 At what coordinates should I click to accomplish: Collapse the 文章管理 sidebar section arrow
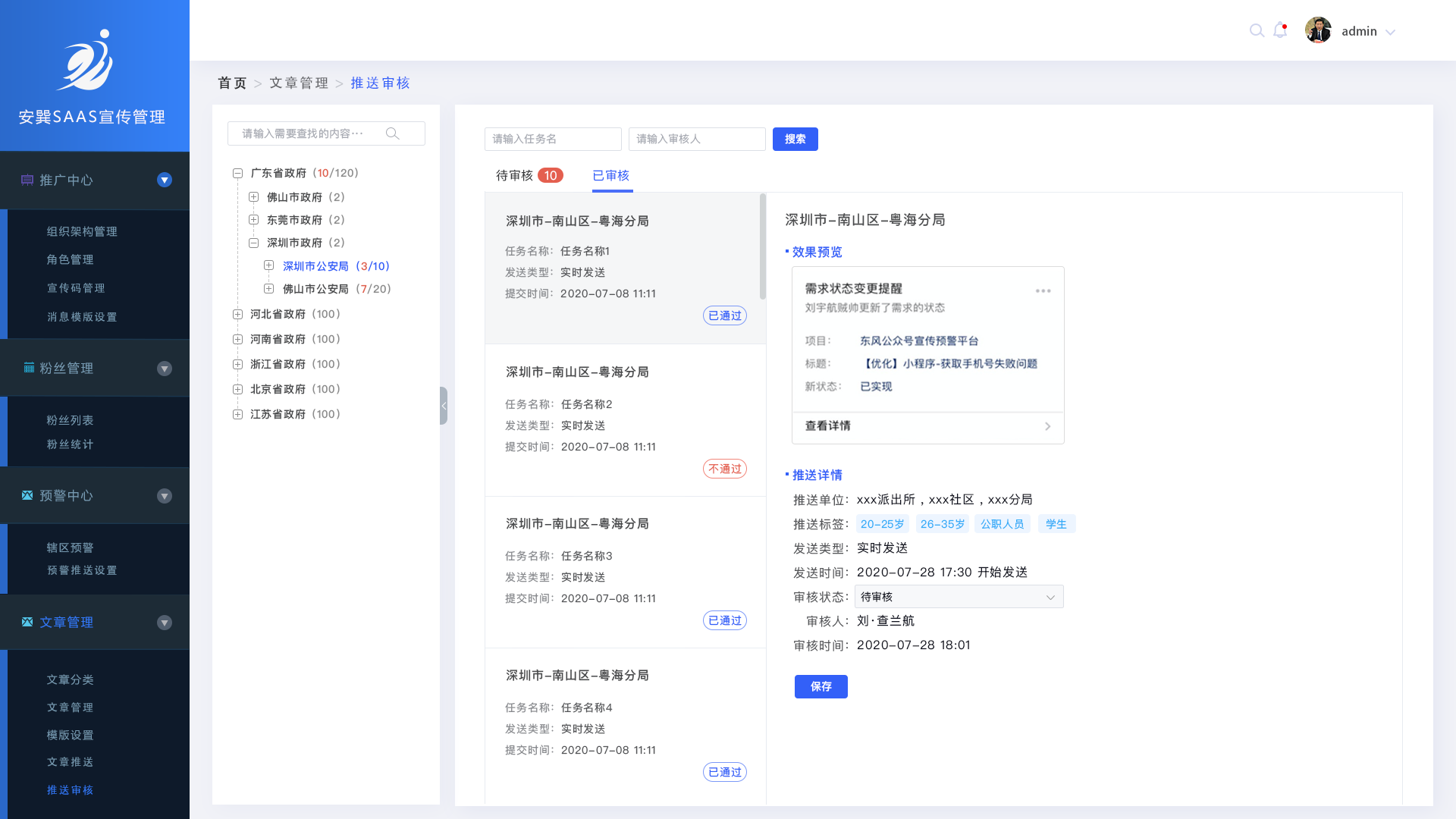[x=164, y=623]
